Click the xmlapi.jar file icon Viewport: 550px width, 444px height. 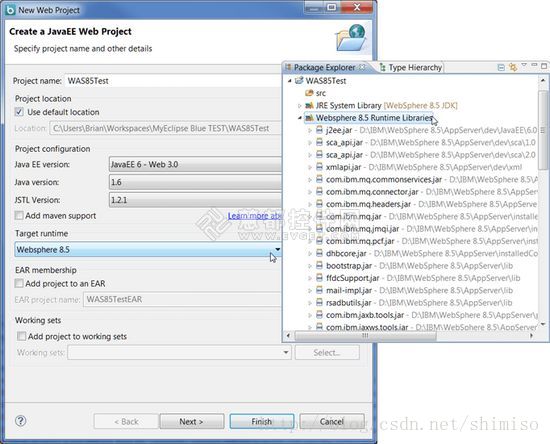[x=319, y=167]
